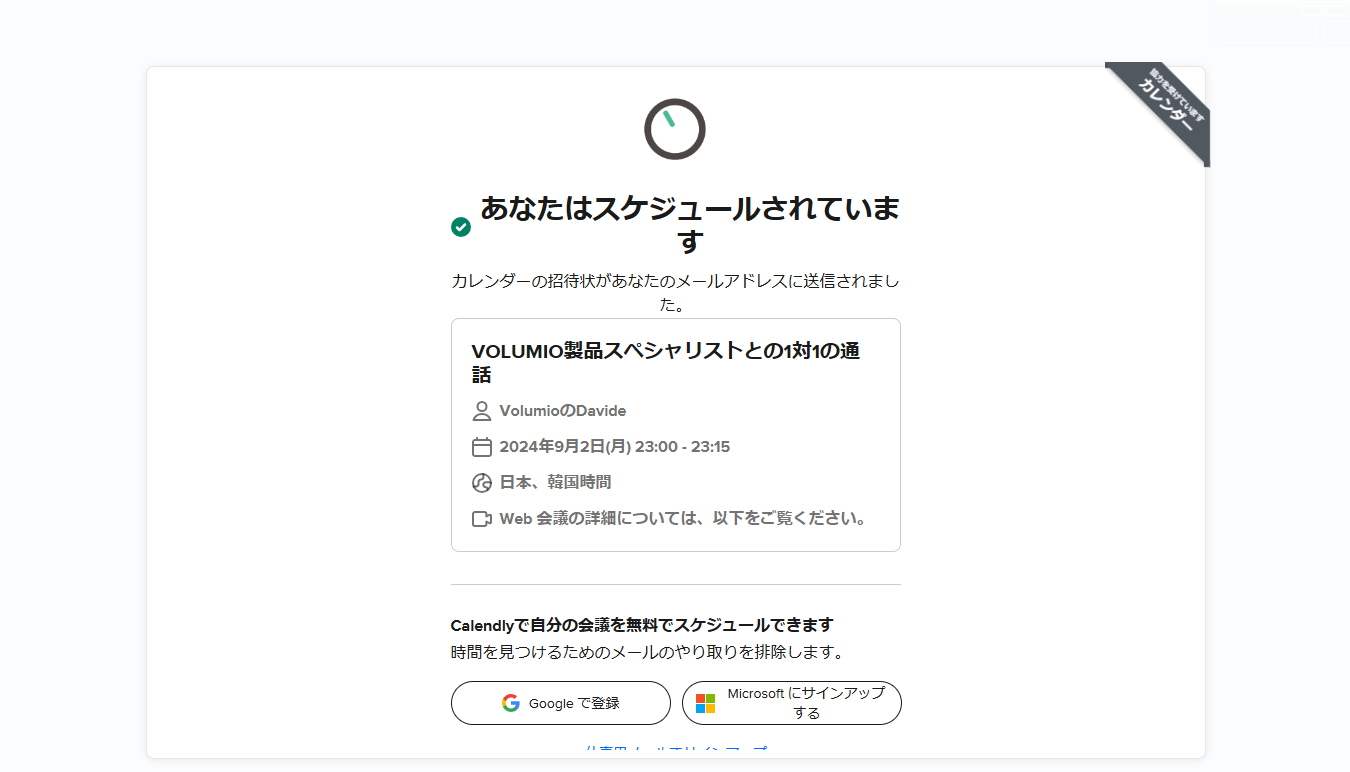The width and height of the screenshot is (1350, 772).
Task: Select the VOLUMIO製品スペシャリスト event title
Action: (665, 363)
